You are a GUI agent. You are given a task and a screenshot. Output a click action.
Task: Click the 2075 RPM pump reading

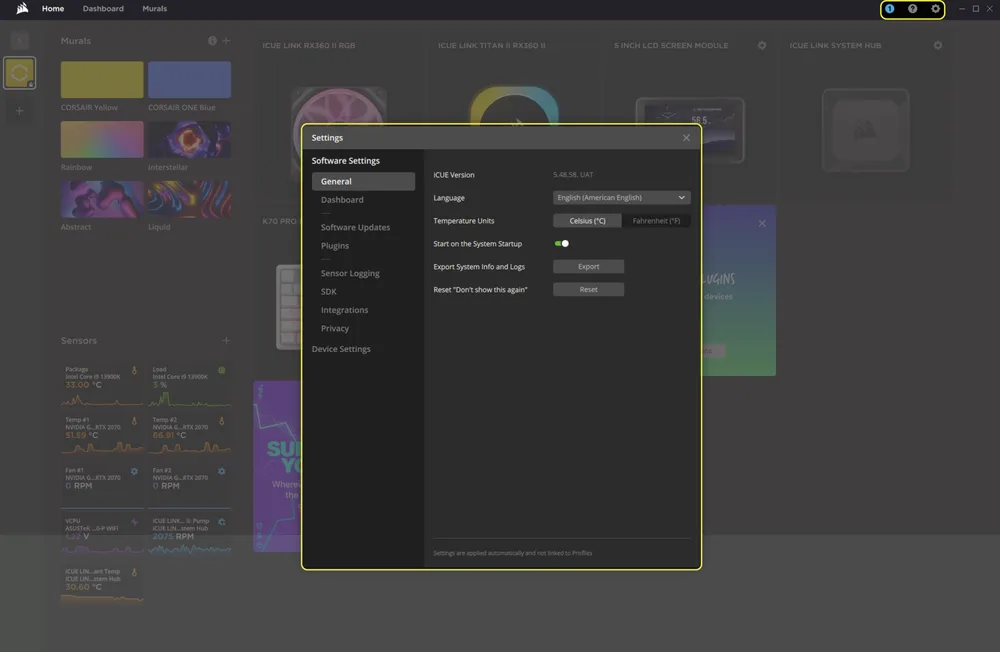[x=172, y=537]
